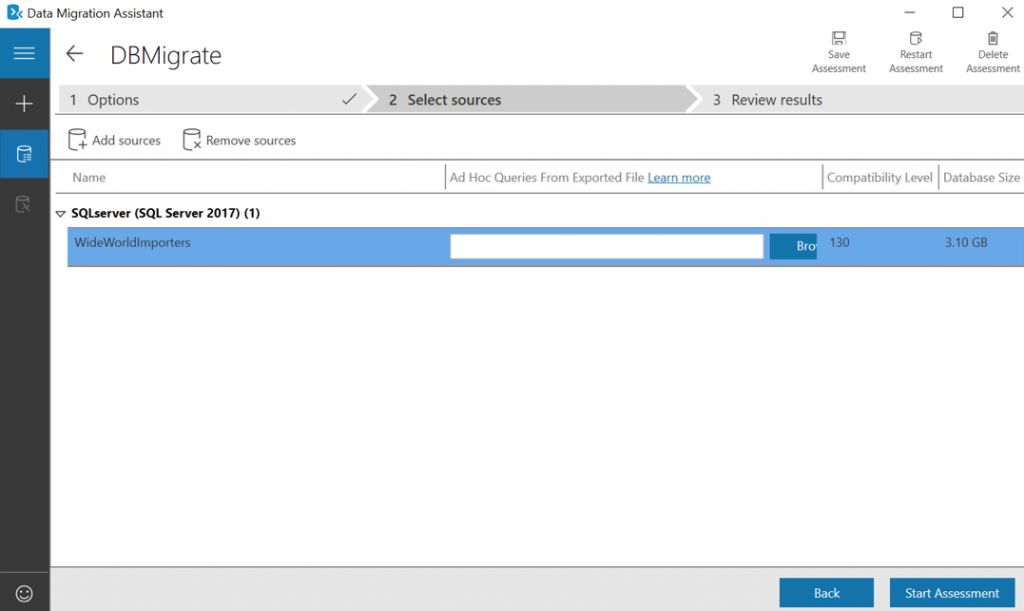Click the Add sources icon
Viewport: 1024px width, 611px height.
(x=78, y=139)
